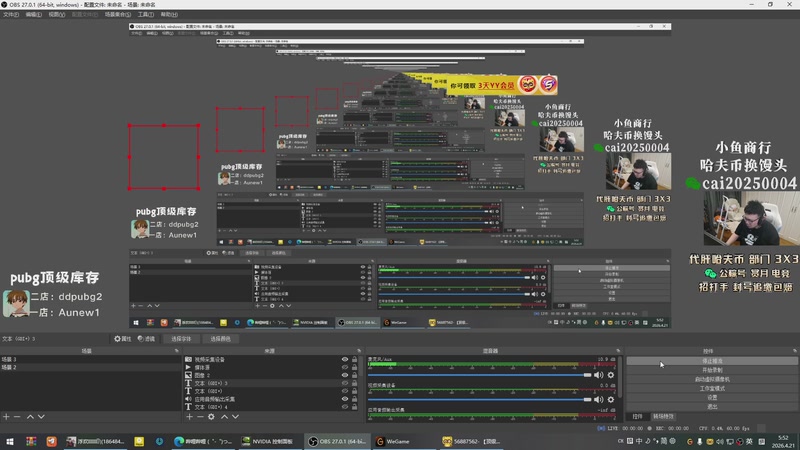Remove selected source with minus icon
Viewport: 800px width, 450px height.
click(x=200, y=417)
